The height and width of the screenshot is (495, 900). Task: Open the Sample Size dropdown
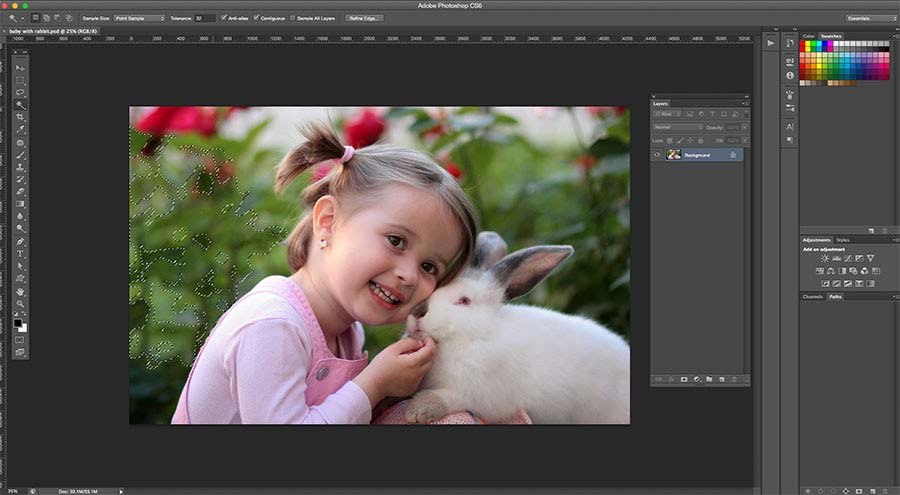(140, 18)
